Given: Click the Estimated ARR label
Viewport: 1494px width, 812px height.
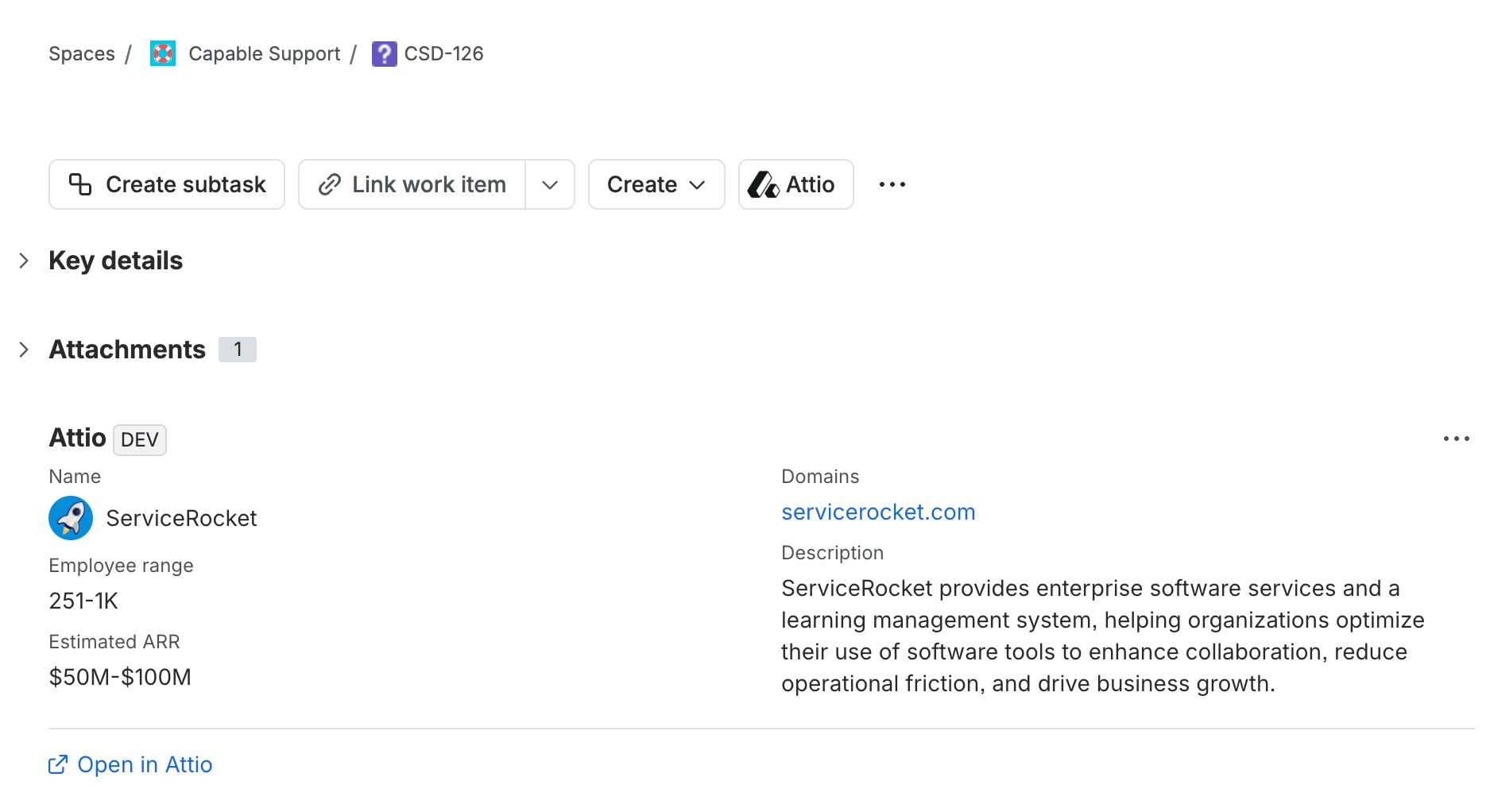Looking at the screenshot, I should tap(114, 641).
